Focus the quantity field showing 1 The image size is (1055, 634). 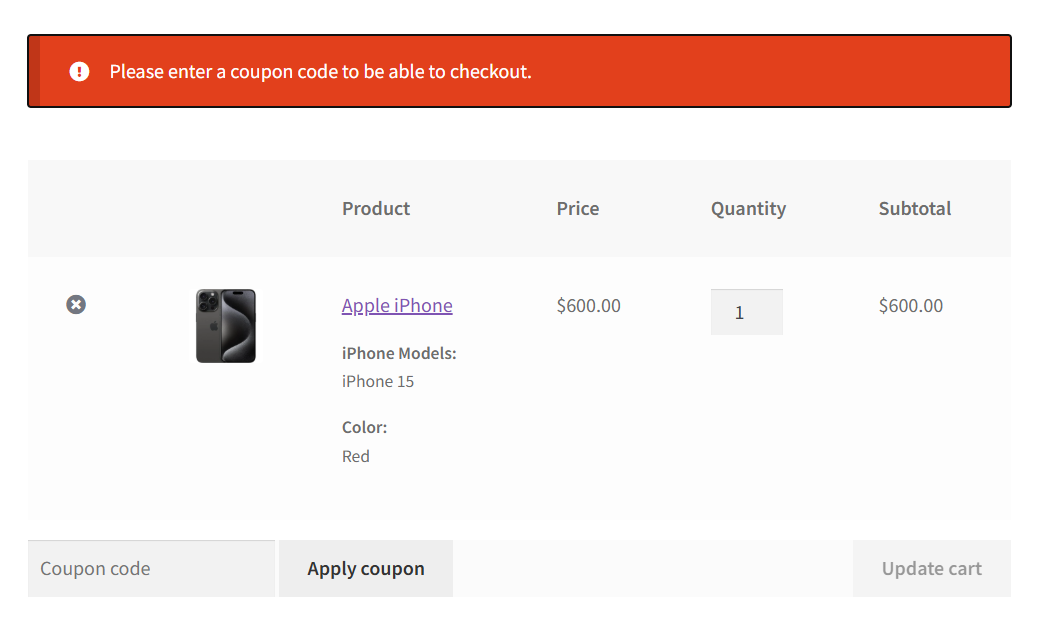point(746,312)
